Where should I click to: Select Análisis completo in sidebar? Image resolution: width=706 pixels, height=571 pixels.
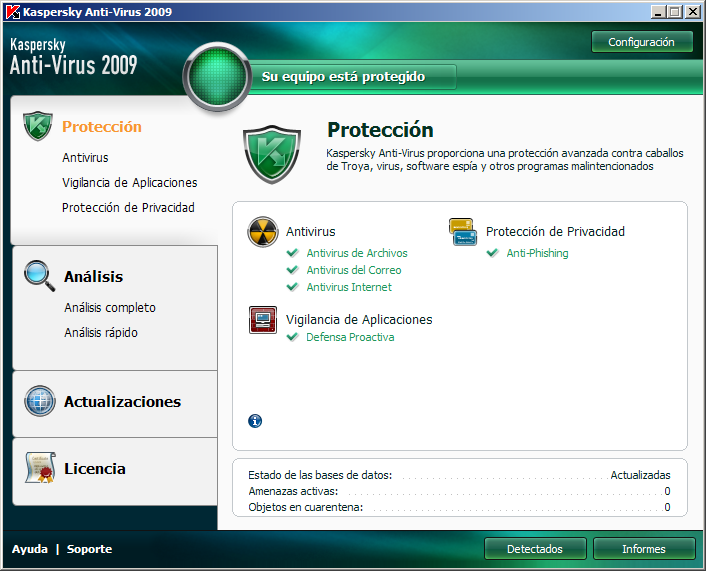pos(110,308)
